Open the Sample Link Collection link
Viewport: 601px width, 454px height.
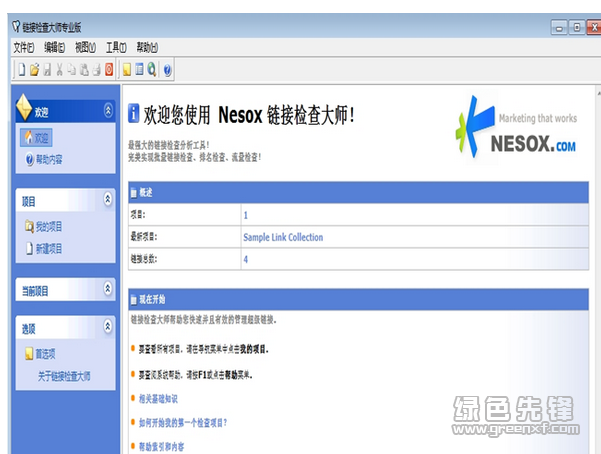283,237
